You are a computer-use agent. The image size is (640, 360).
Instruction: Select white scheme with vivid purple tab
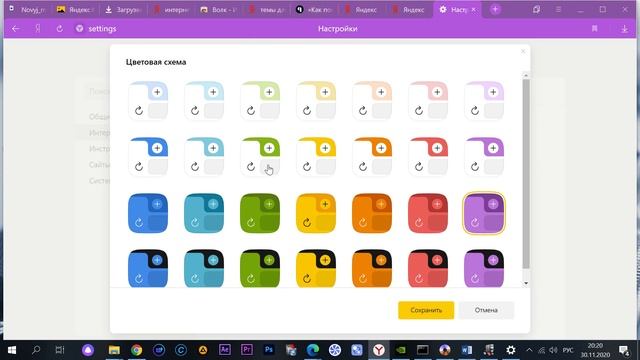(484, 157)
